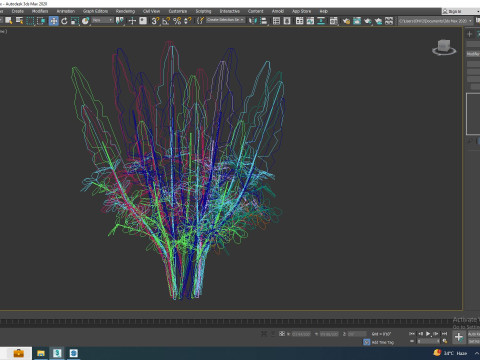The image size is (480, 360).
Task: Open the project path dropdown
Action: pyautogui.click(x=435, y=21)
